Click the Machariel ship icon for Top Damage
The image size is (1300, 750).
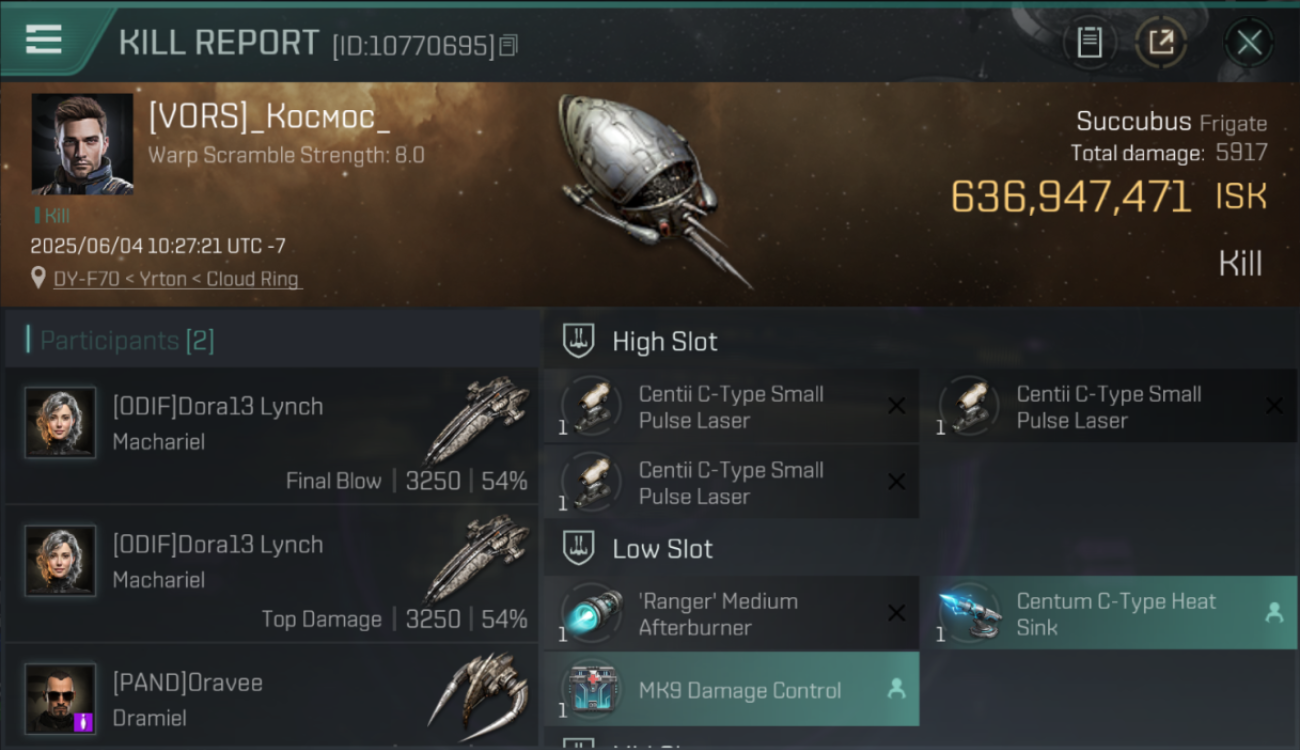tap(477, 560)
